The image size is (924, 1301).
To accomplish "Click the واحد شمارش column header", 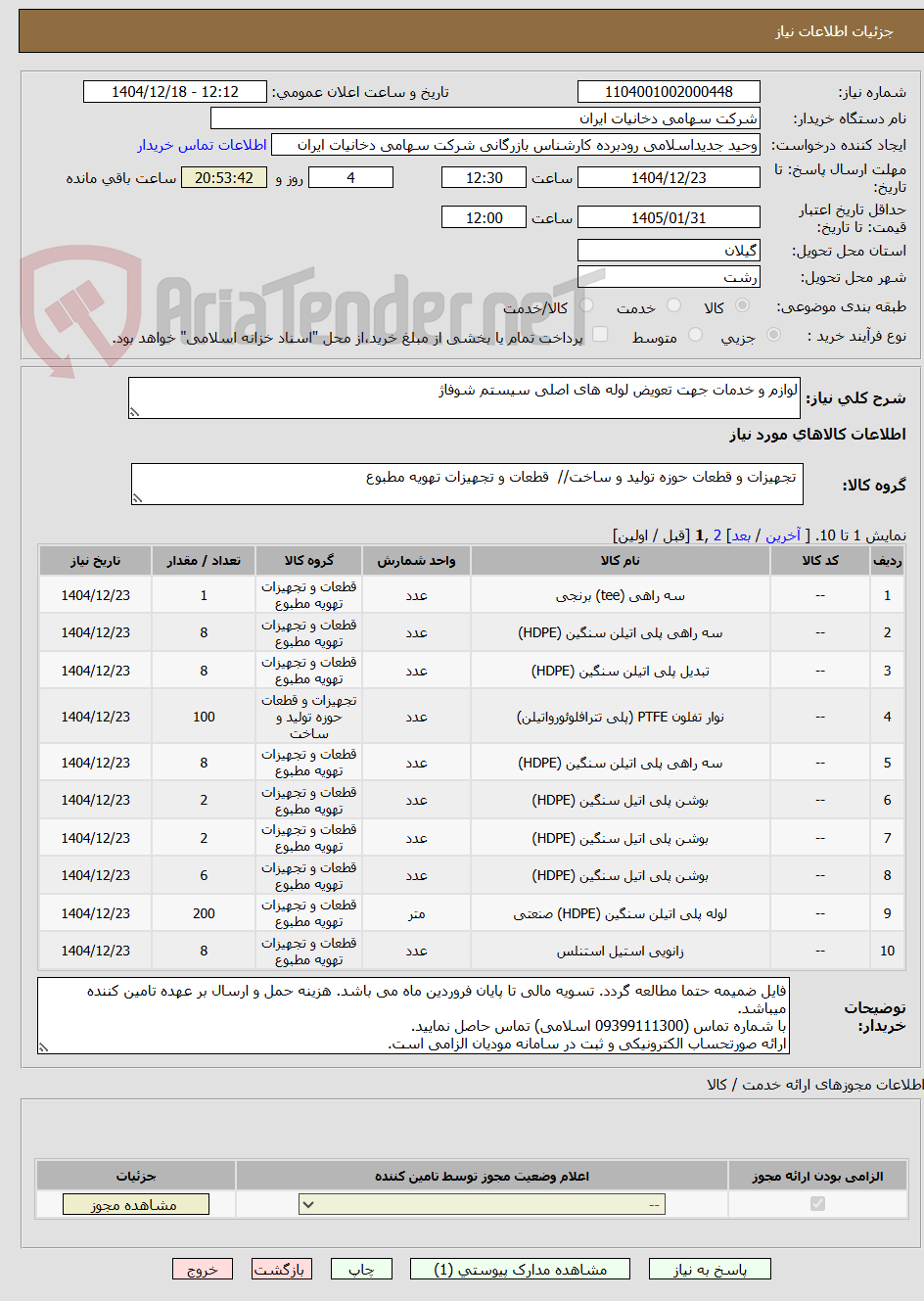I will tap(416, 561).
